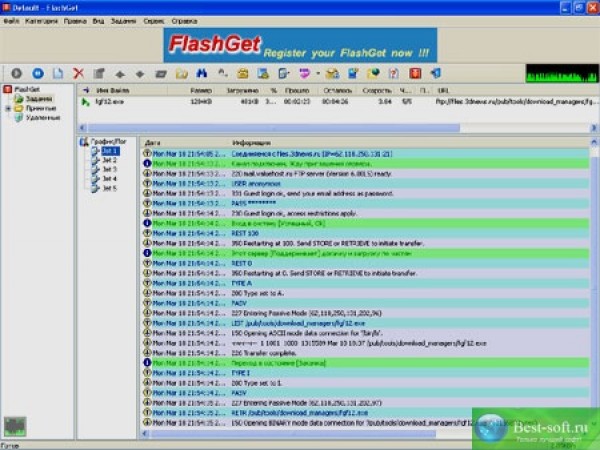Viewport: 600px width, 450px height.
Task: Sort by the Размер column header
Action: click(x=191, y=90)
